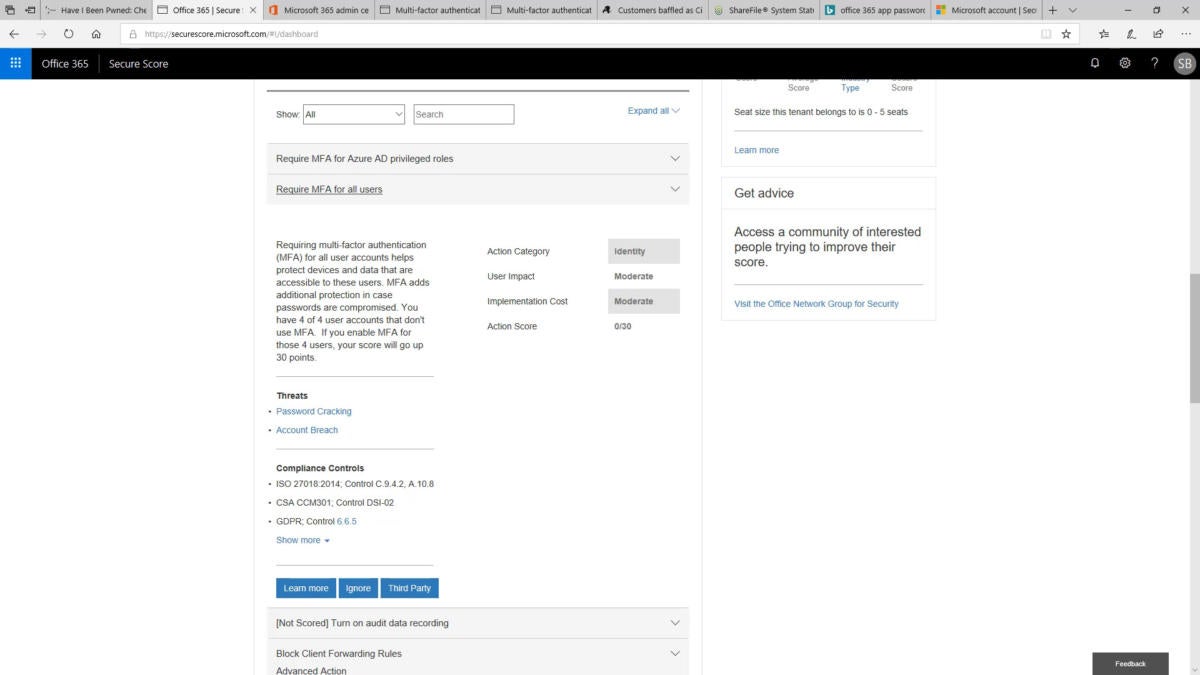View site security padlock in address bar
The height and width of the screenshot is (675, 1200).
(132, 33)
